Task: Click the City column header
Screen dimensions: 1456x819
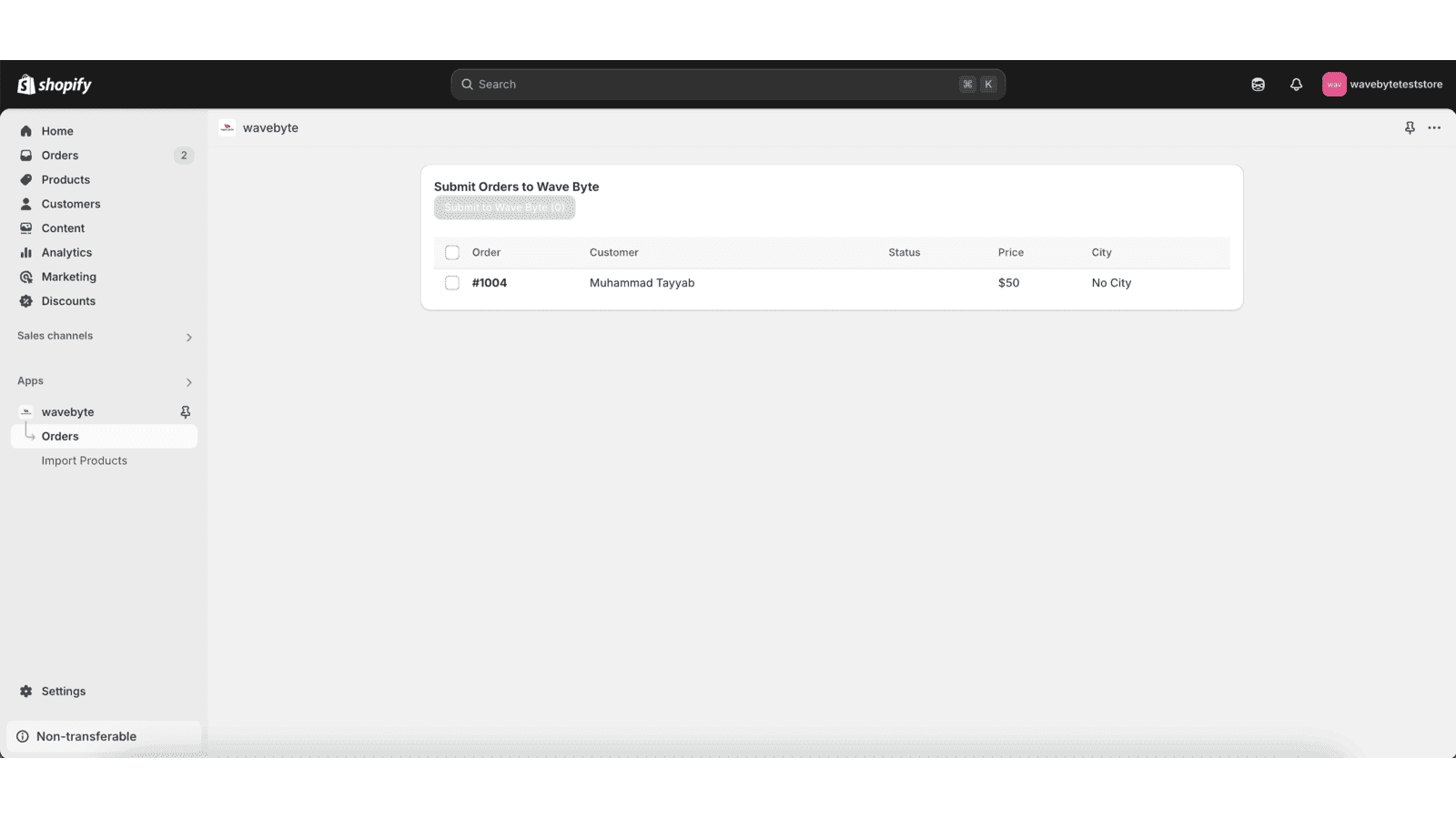Action: (1102, 253)
